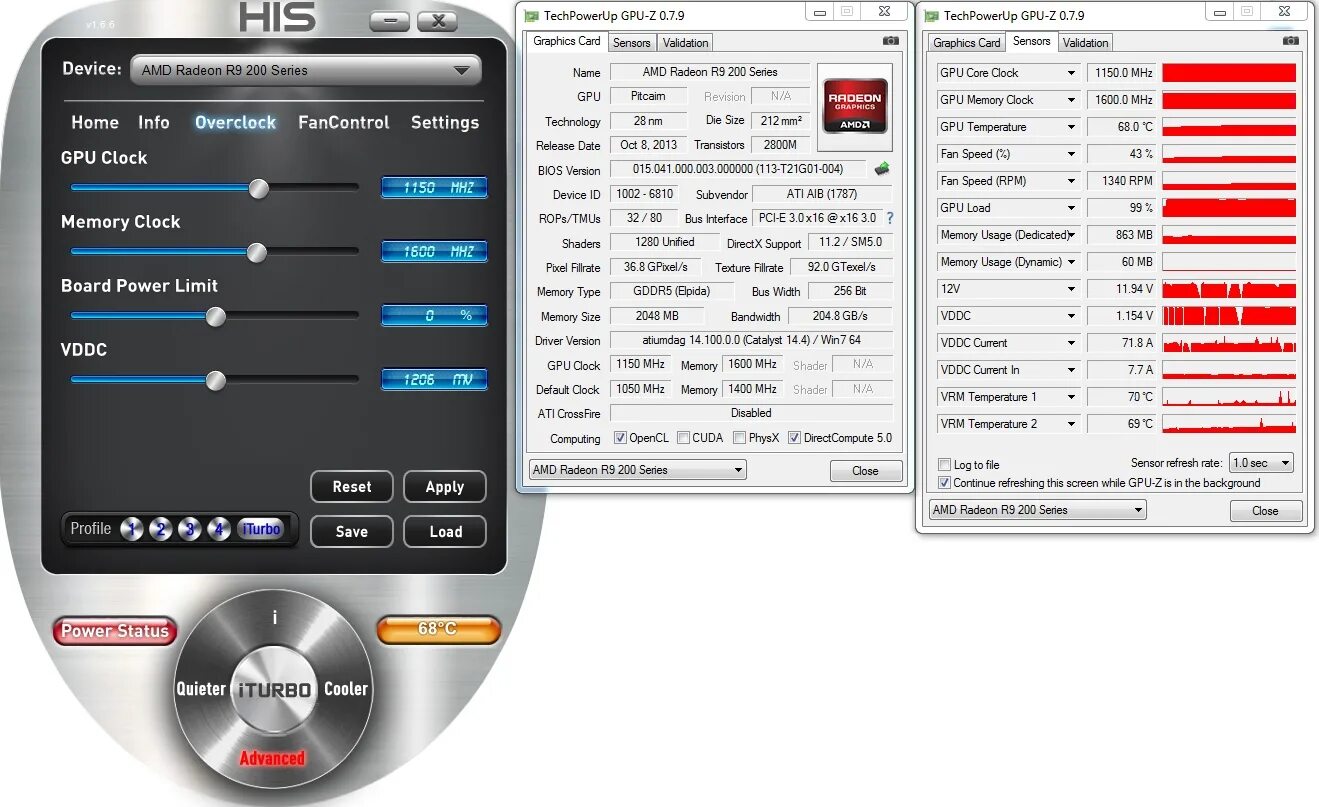This screenshot has width=1319, height=807.
Task: Switch to Graphics Card tab in Sensors window
Action: pos(966,42)
